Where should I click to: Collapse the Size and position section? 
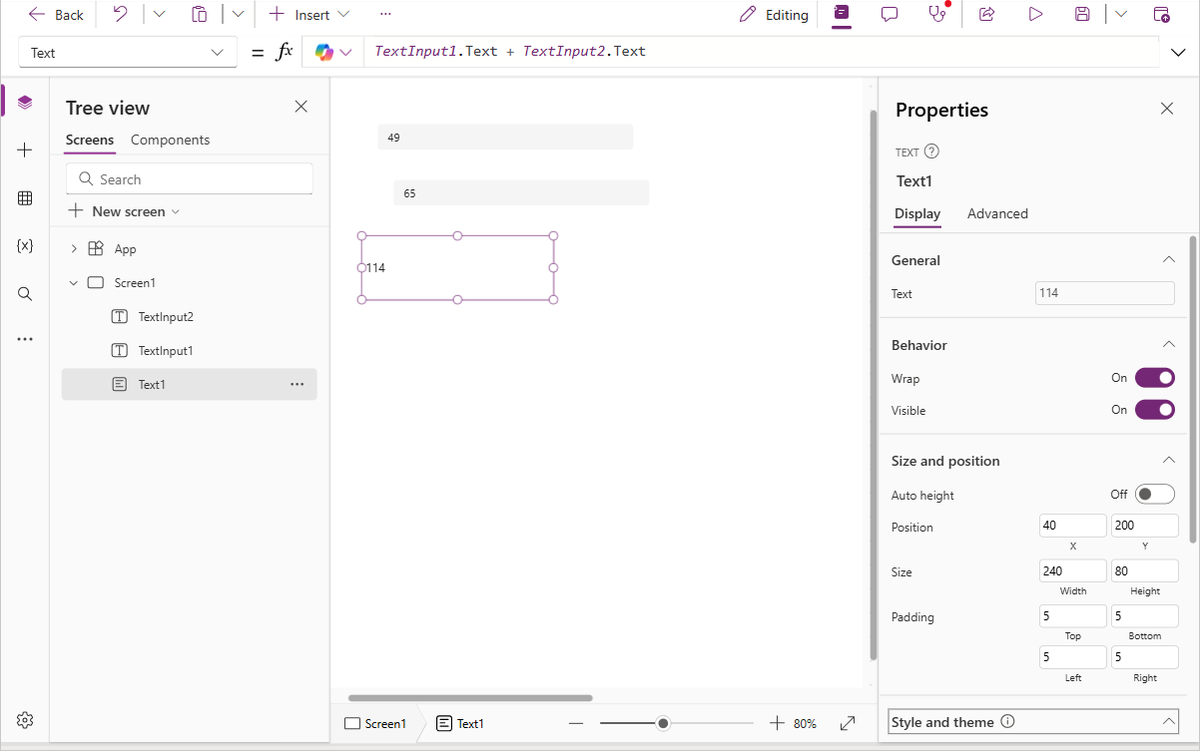pos(1168,461)
